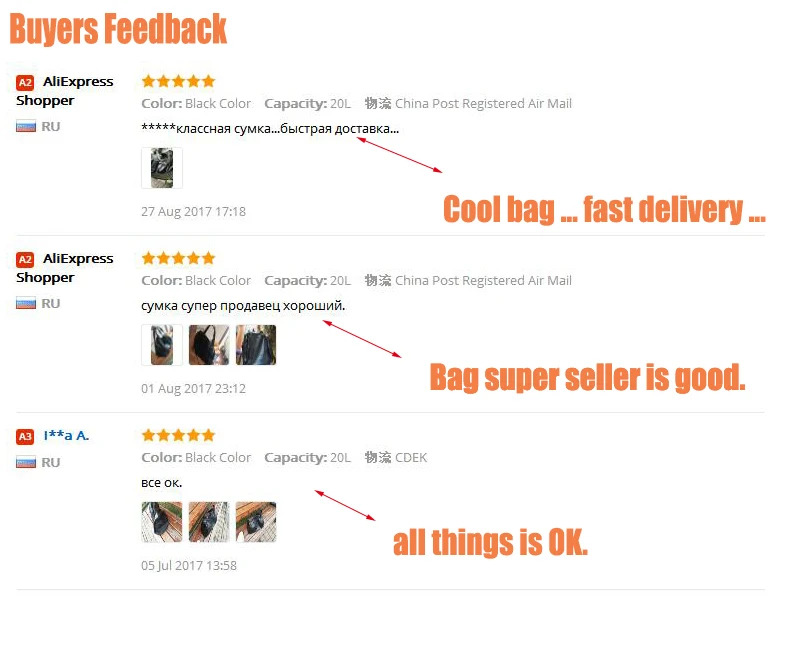
Task: Open third photo in 05 Jul review
Action: tap(256, 522)
